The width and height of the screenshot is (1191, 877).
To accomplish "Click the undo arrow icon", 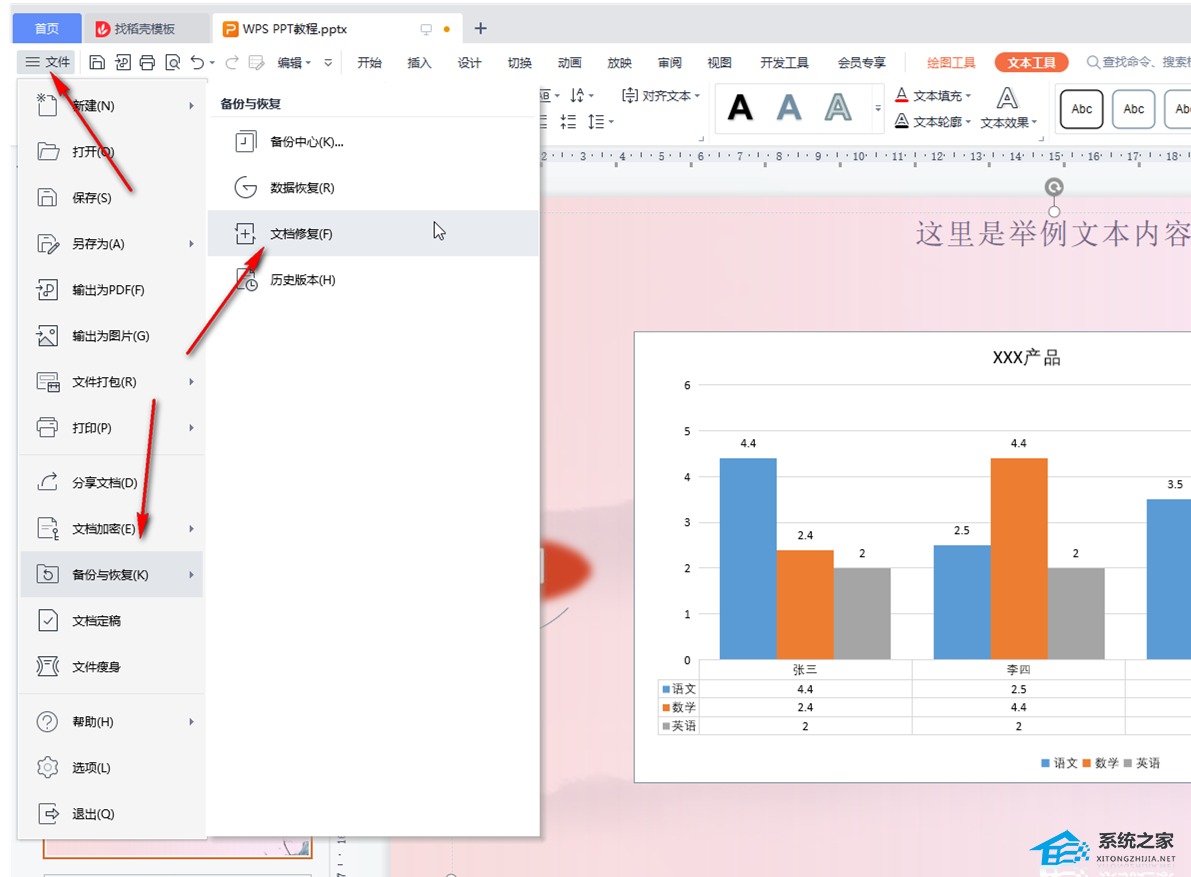I will (x=198, y=62).
